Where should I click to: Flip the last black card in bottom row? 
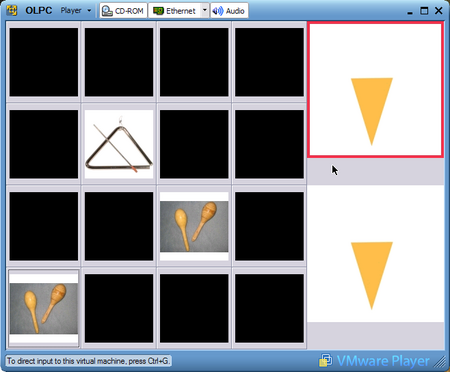point(269,308)
